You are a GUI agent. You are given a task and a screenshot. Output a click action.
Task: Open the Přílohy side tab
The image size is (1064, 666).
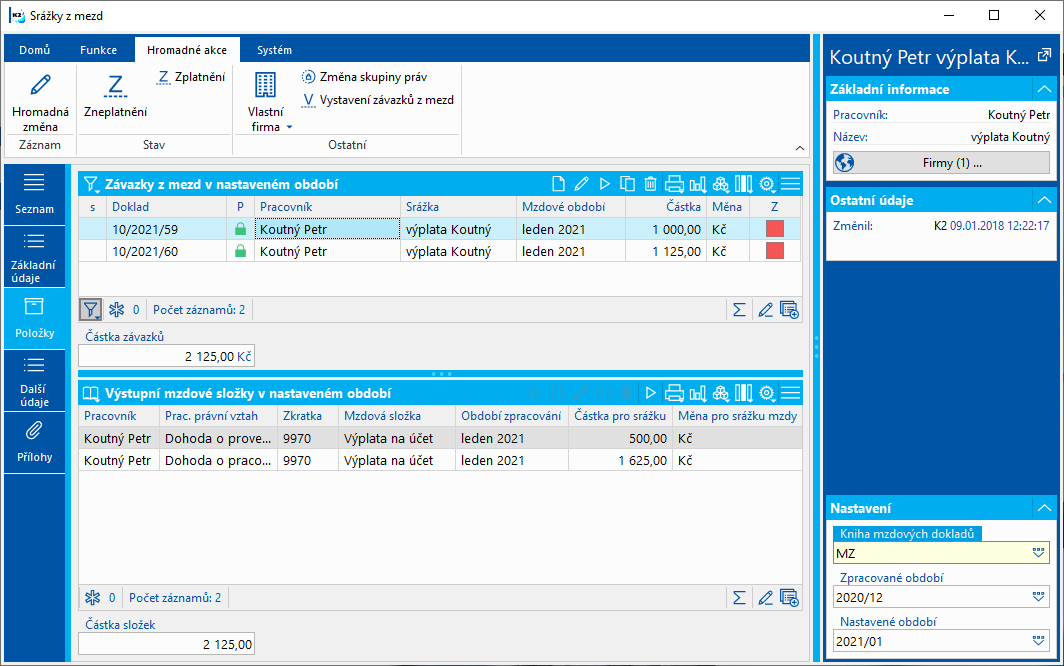[x=35, y=442]
